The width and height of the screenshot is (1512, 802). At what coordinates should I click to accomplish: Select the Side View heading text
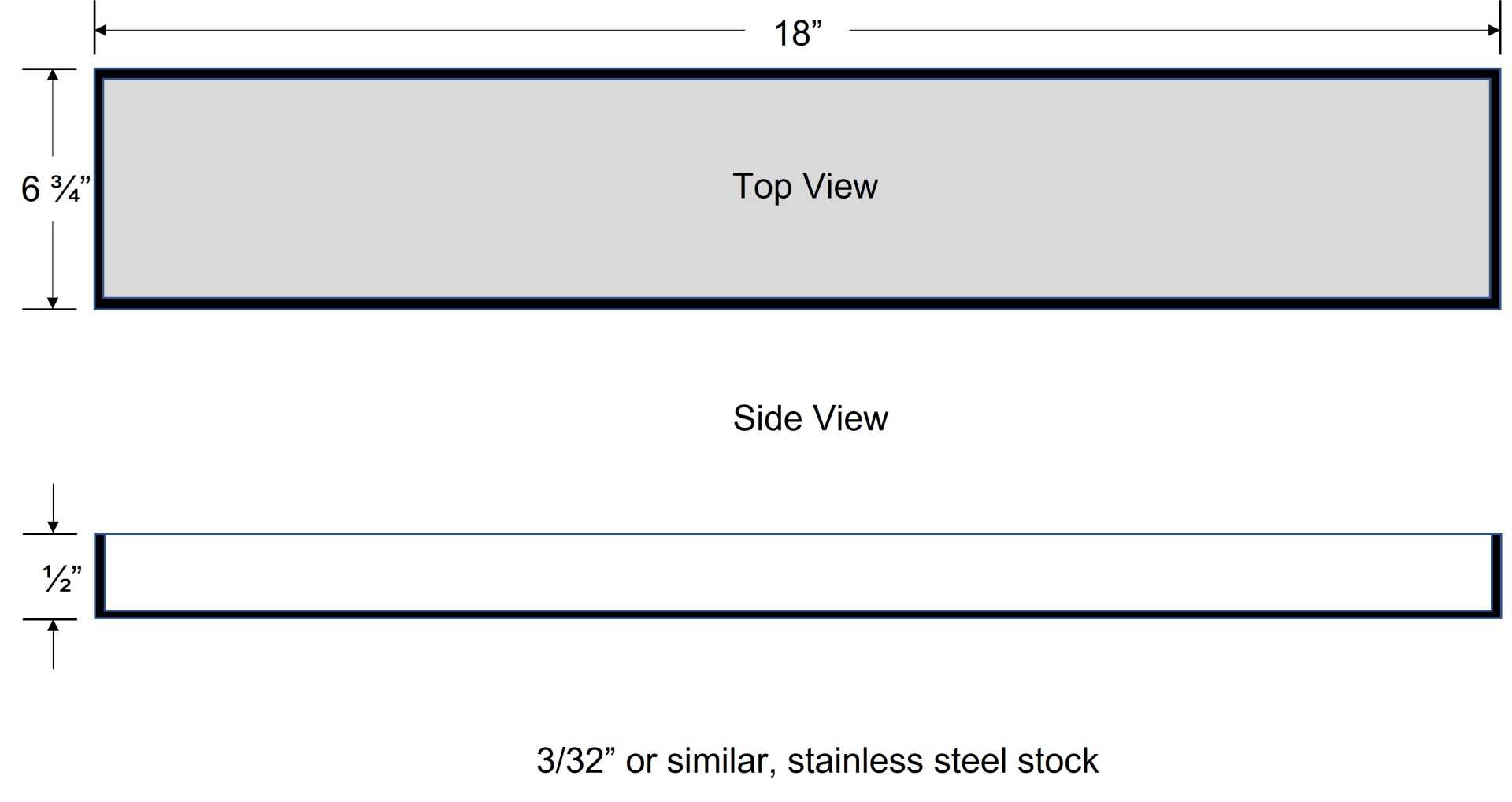click(810, 418)
